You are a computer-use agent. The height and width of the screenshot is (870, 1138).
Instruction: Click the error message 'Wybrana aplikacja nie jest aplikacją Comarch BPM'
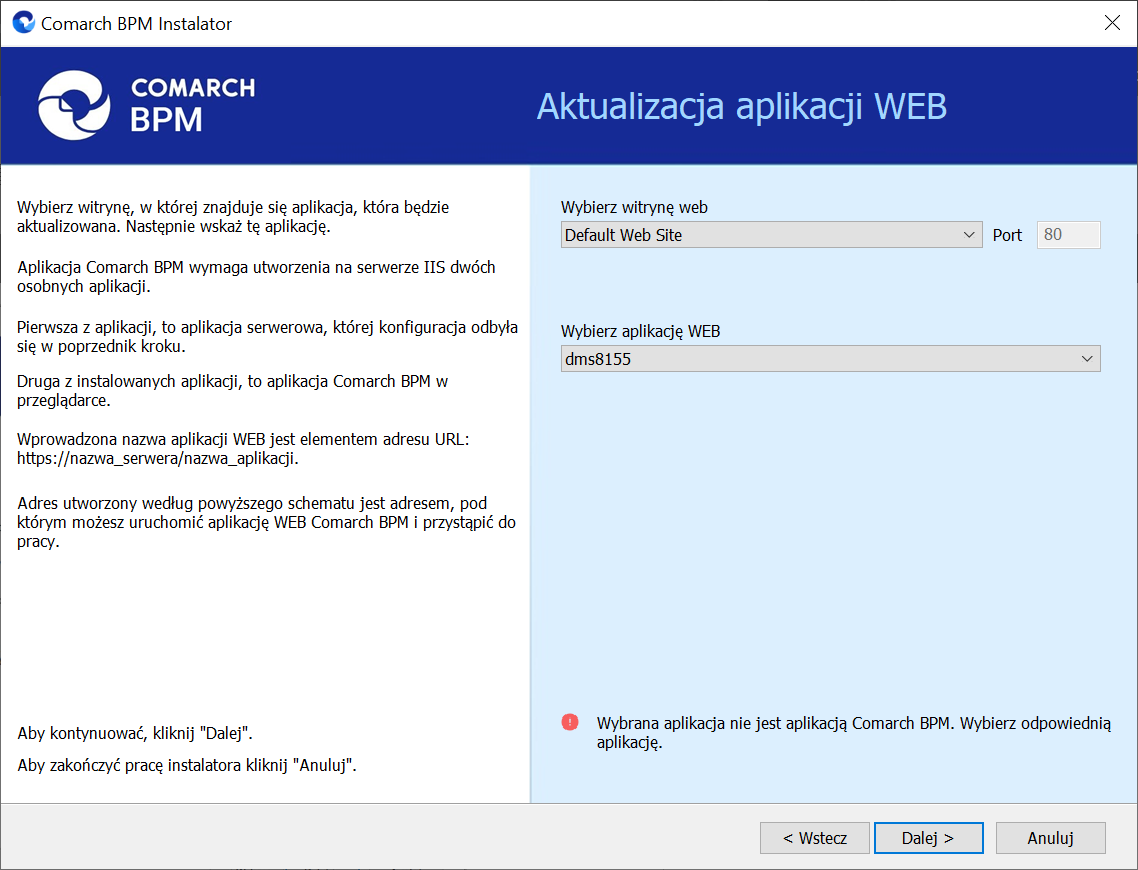click(854, 733)
